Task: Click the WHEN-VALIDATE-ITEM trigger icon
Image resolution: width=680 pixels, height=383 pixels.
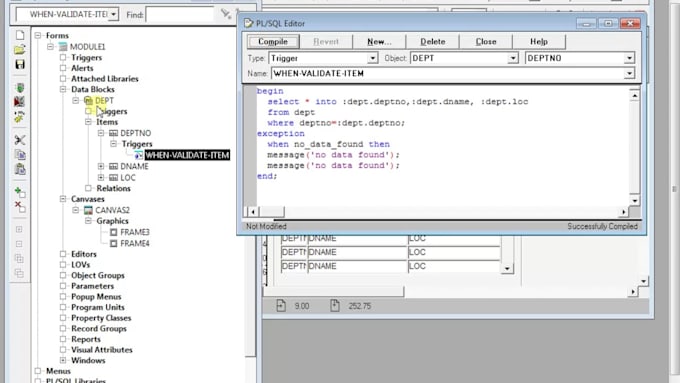Action: (x=139, y=155)
